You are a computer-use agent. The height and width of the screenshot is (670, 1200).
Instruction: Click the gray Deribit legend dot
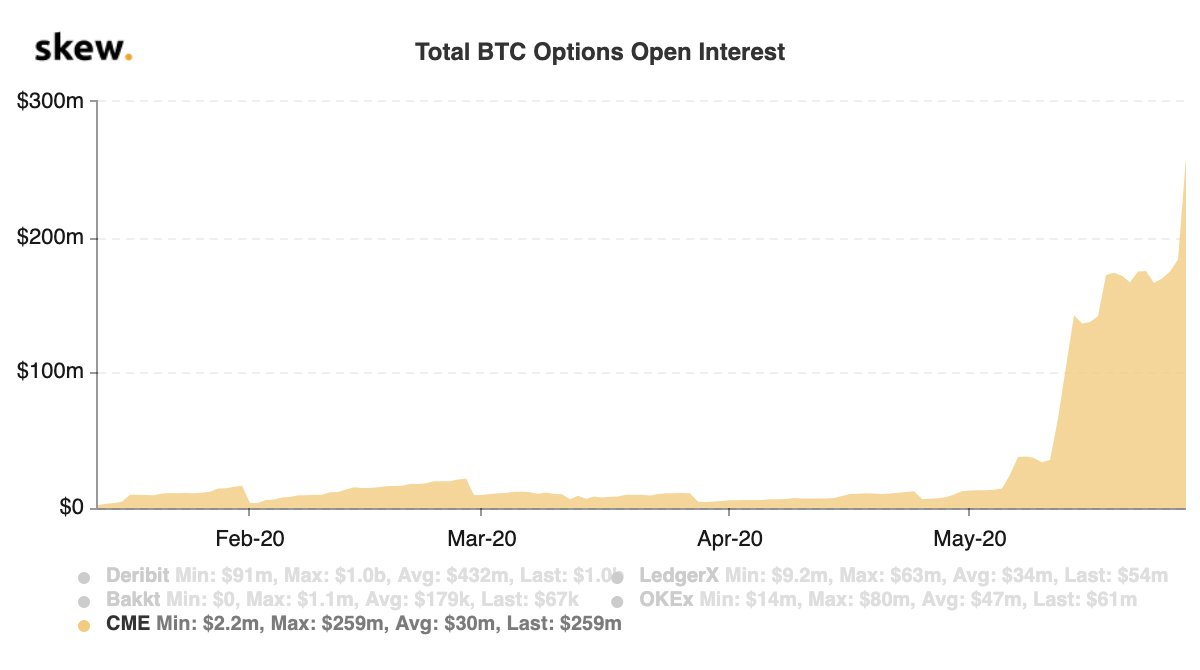[x=84, y=577]
